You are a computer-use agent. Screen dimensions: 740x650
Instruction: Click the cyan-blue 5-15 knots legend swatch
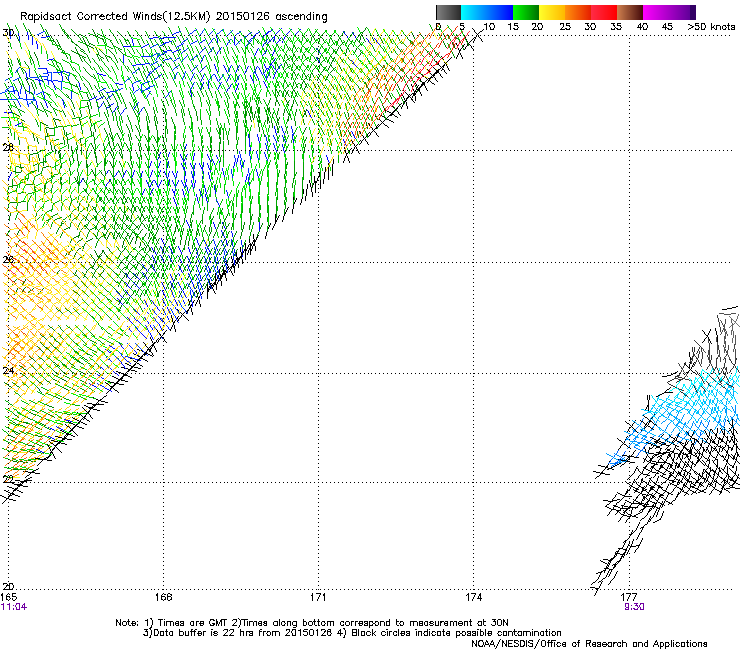click(487, 12)
